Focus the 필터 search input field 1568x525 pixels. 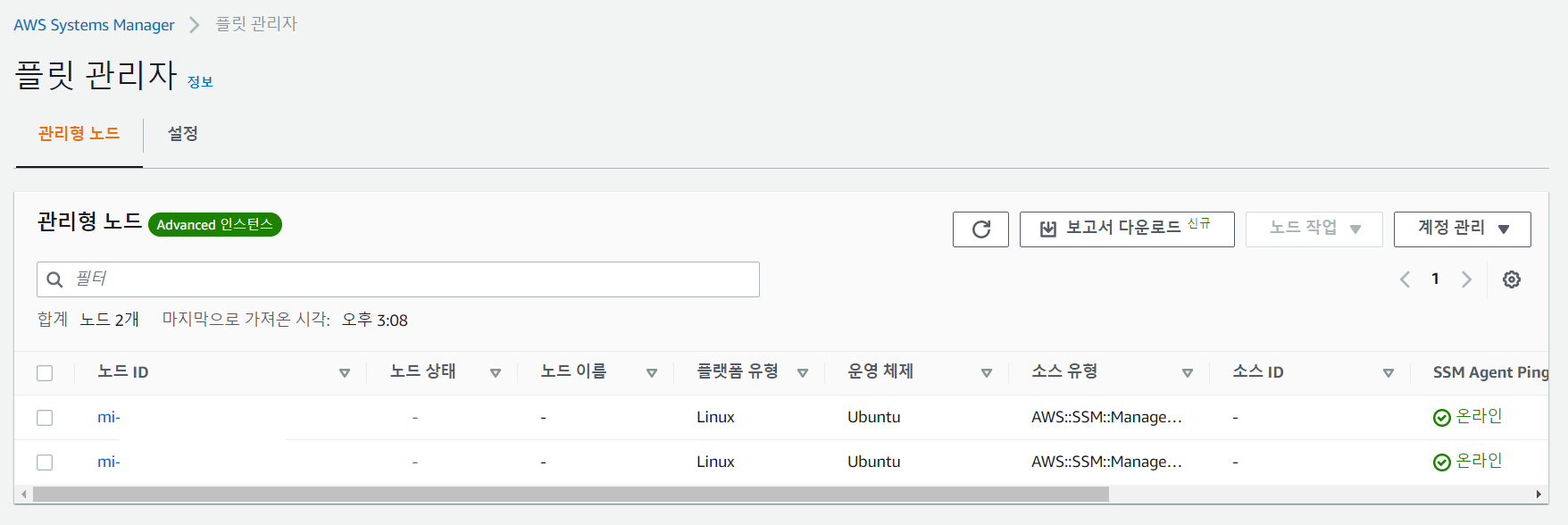coord(398,279)
